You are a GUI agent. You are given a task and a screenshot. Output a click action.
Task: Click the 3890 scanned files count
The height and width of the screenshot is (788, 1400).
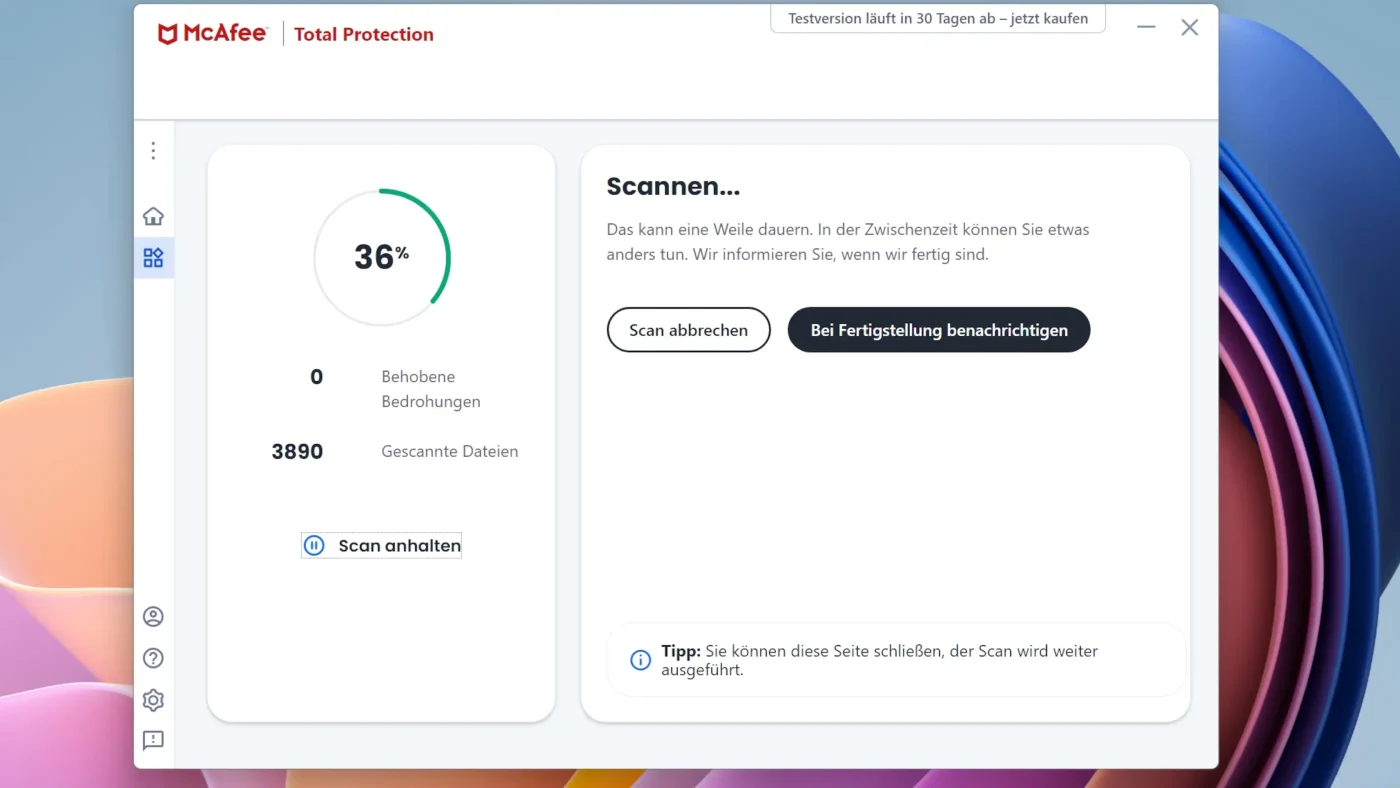point(297,451)
